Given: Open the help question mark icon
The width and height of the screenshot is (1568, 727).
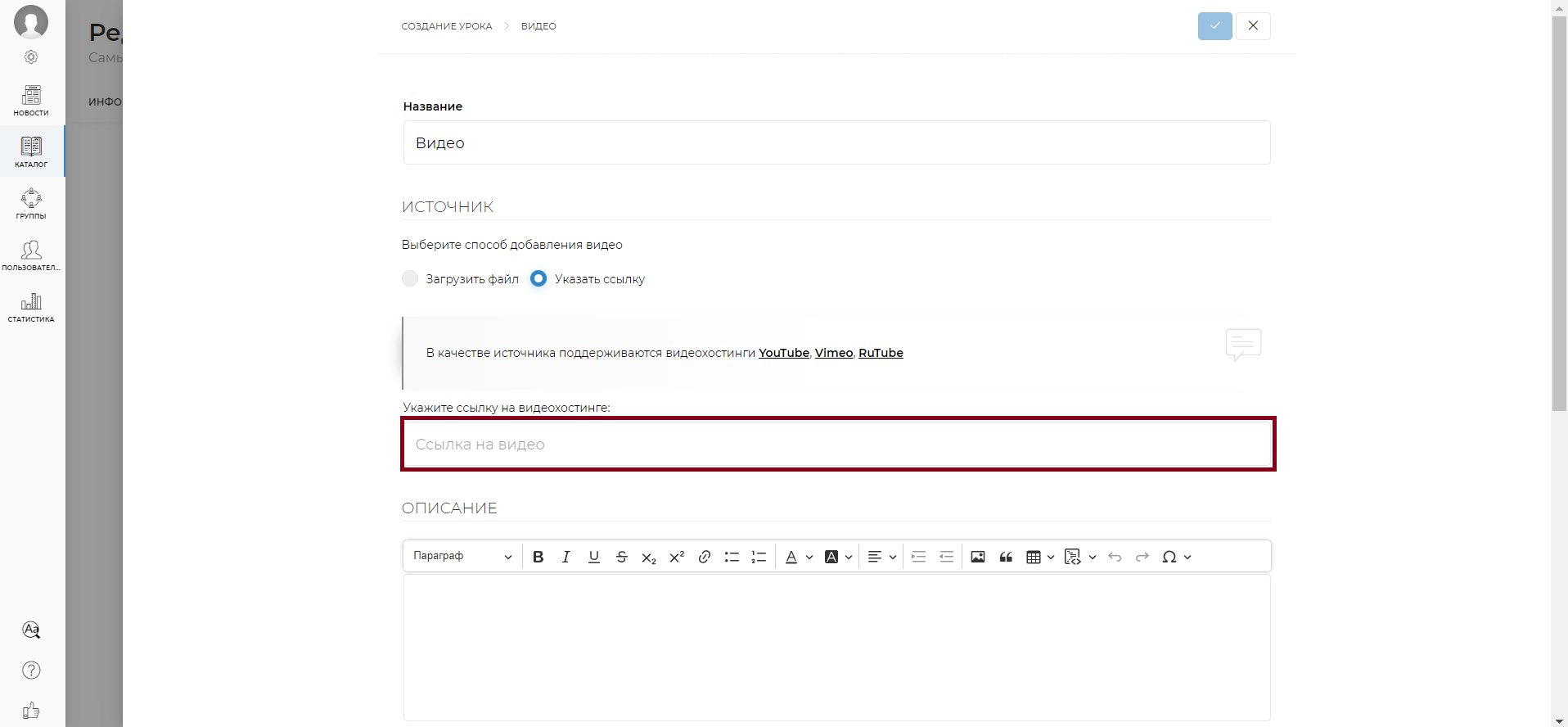Looking at the screenshot, I should coord(31,671).
